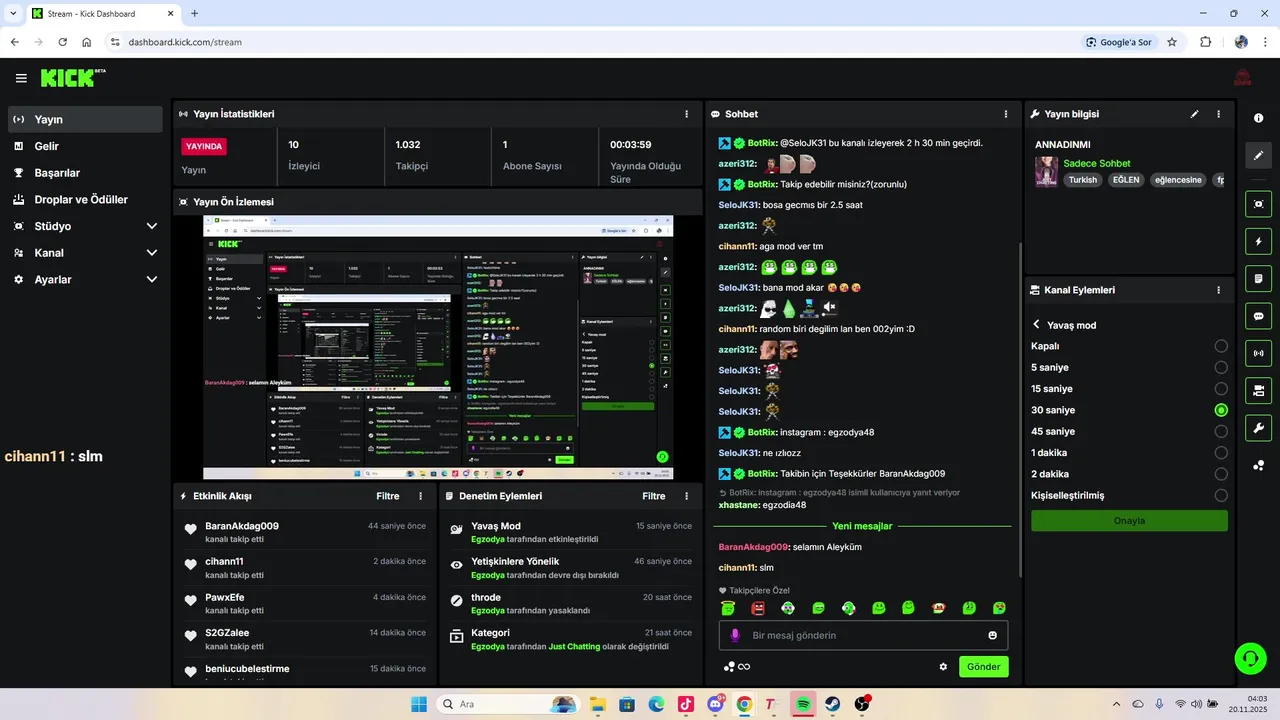
Task: Open the emoji picker in chat input
Action: [x=992, y=635]
